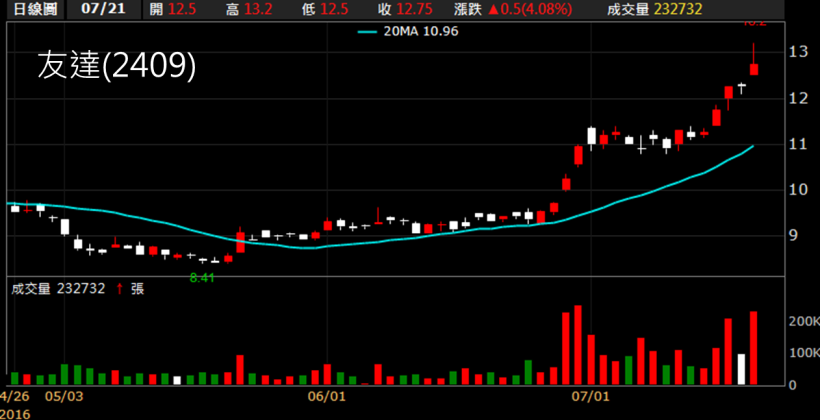
Task: Click the 9 price axis label
Action: coord(795,235)
